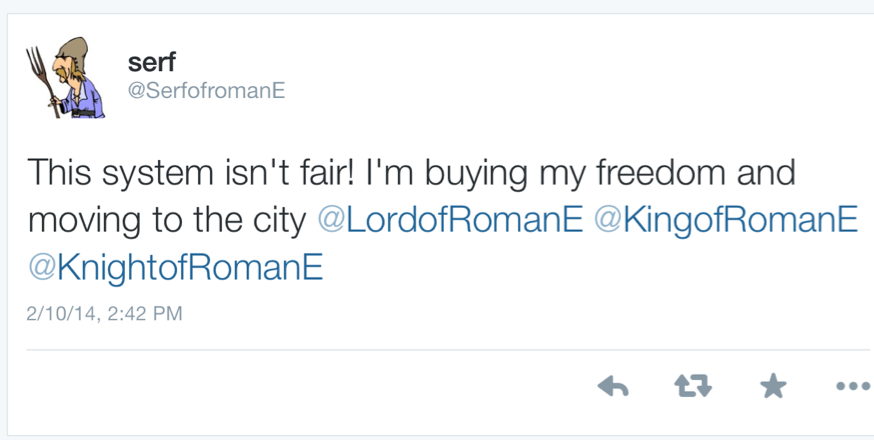Retweet the serf's freedom tweet
Image resolution: width=874 pixels, height=440 pixels.
[692, 387]
